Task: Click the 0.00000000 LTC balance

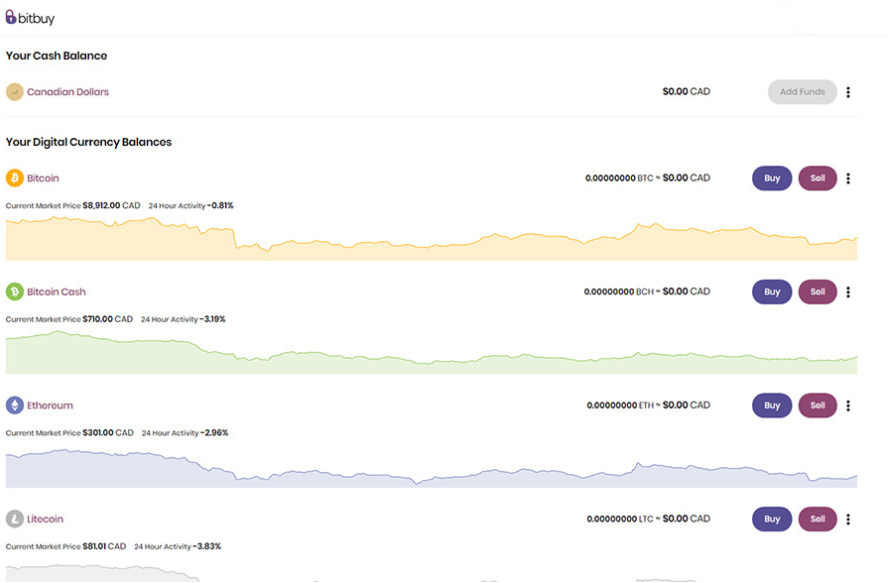Action: pyautogui.click(x=619, y=519)
